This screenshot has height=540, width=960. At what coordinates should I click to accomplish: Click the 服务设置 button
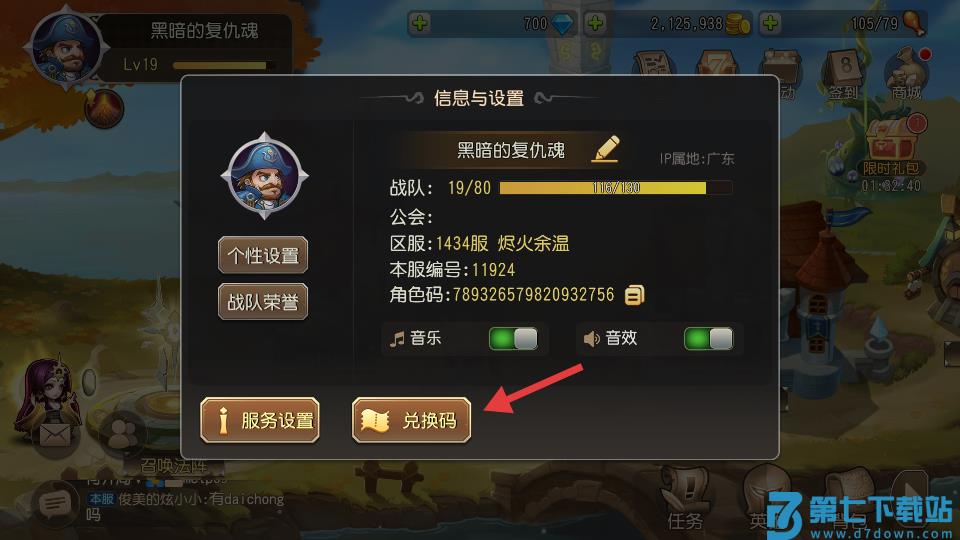[x=260, y=420]
